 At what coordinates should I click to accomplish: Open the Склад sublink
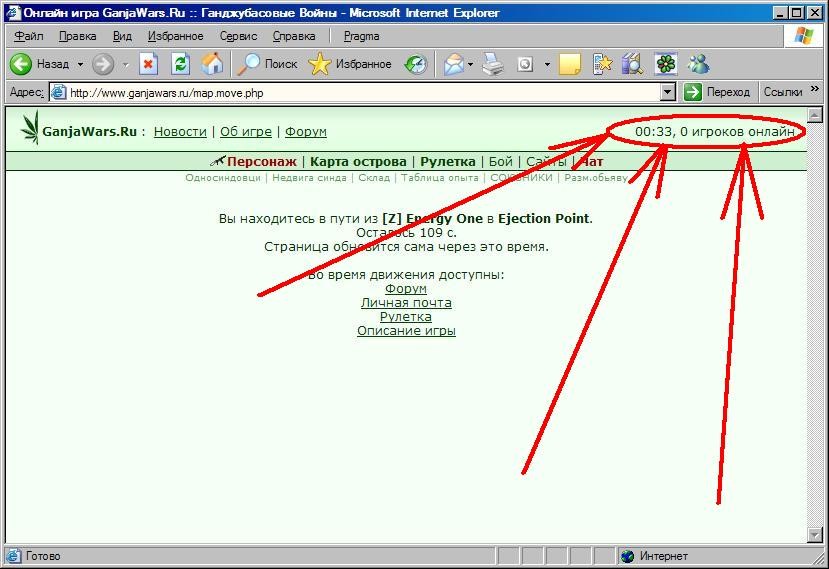374,178
